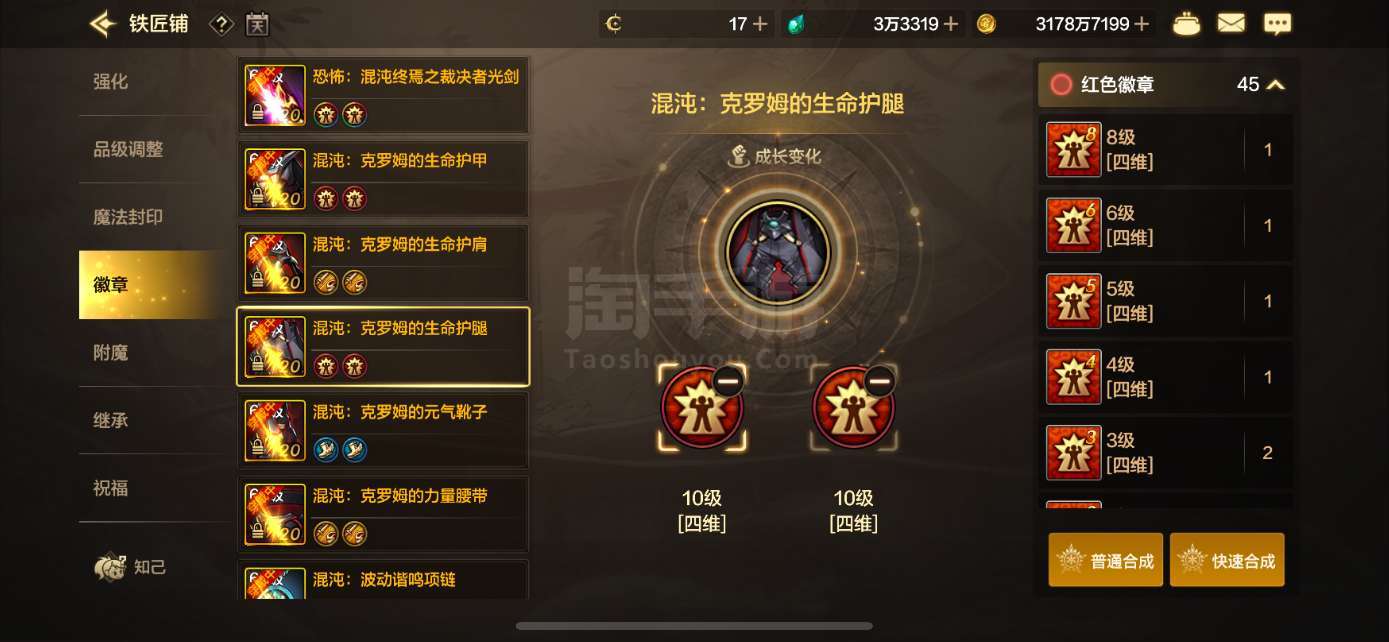Viewport: 1389px width, 642px height.
Task: Open the question mark help icon
Action: 222,24
